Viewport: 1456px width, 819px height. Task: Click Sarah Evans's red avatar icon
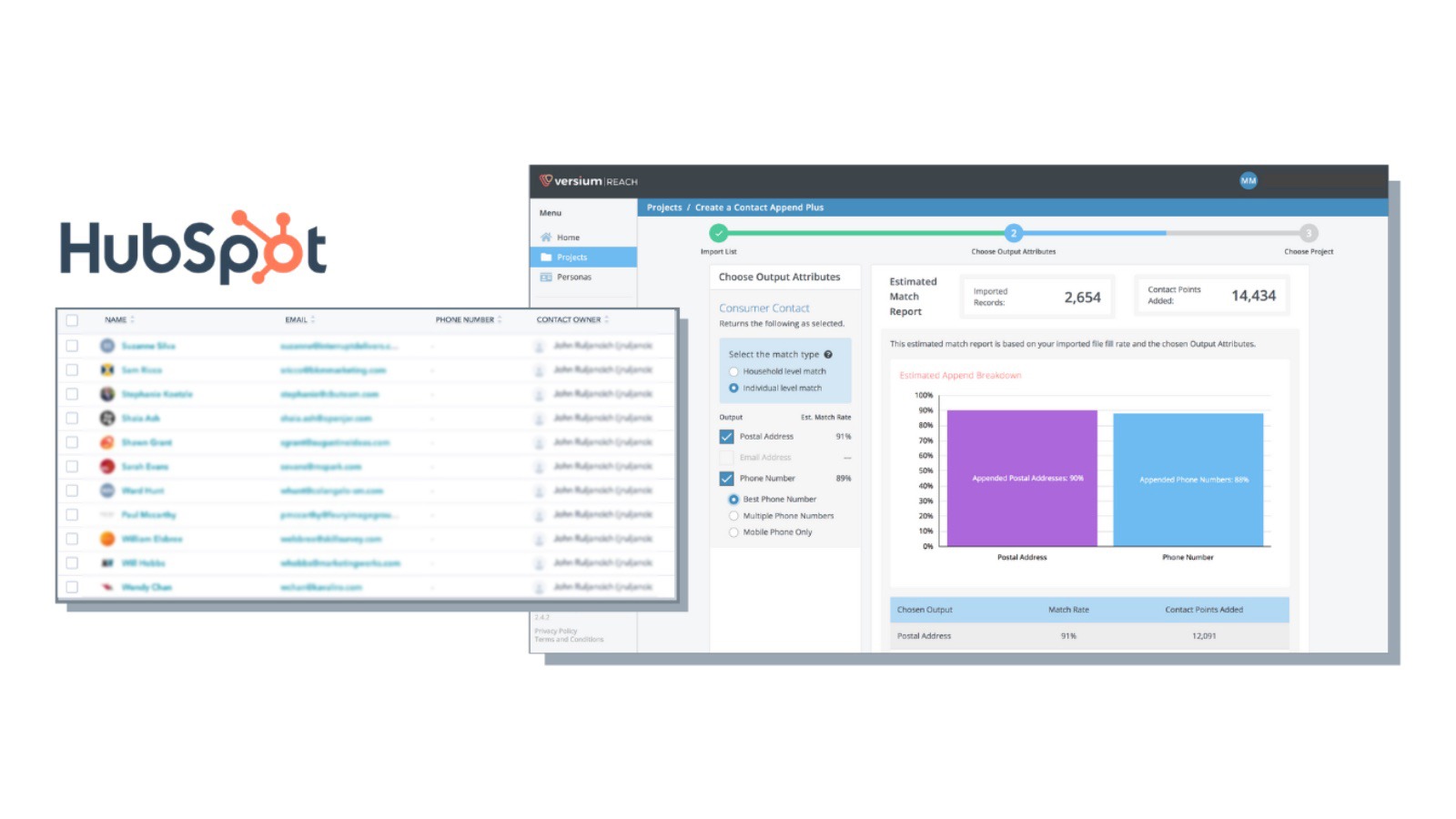[x=107, y=467]
